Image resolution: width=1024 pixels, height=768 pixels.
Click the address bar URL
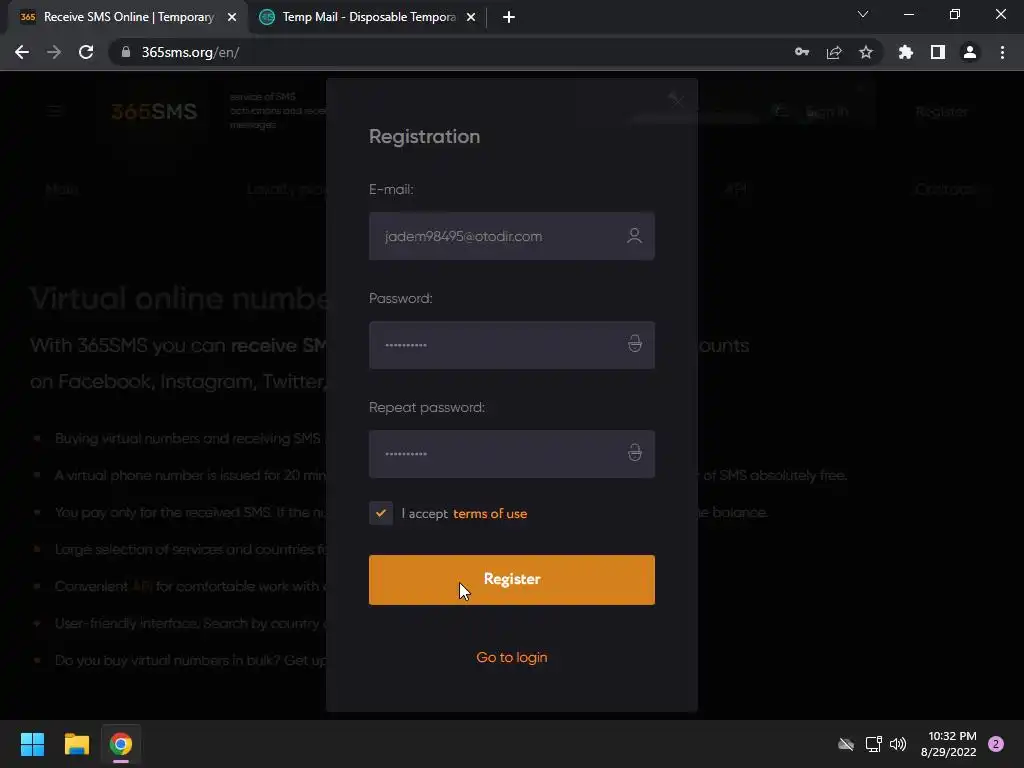pyautogui.click(x=190, y=52)
